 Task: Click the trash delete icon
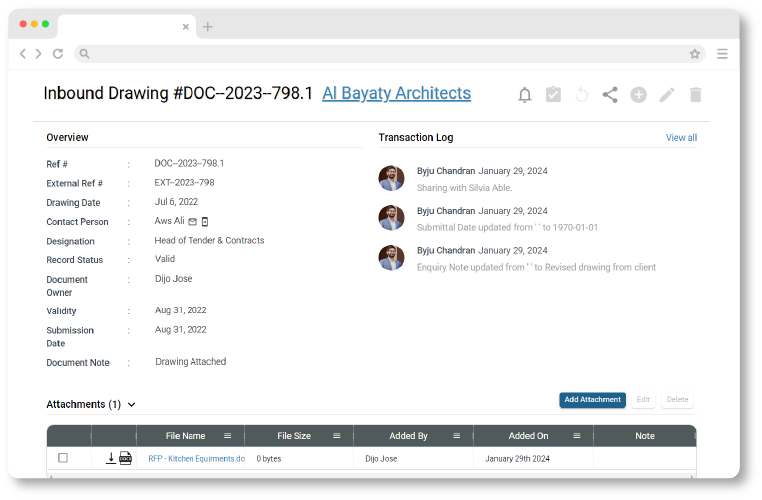click(696, 95)
